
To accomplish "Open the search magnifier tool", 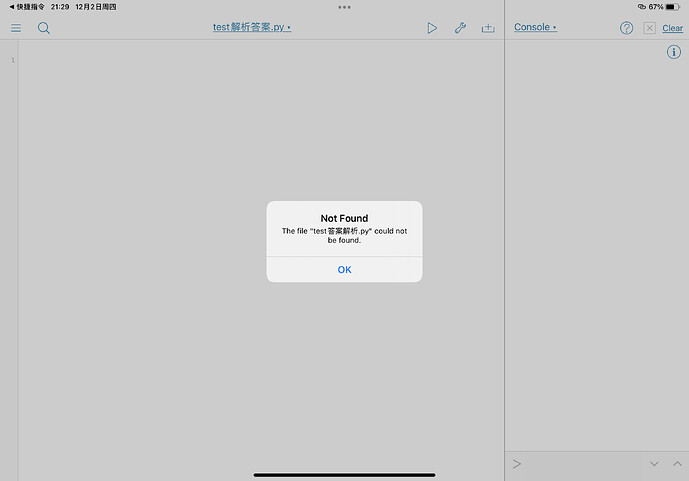I will pos(44,28).
